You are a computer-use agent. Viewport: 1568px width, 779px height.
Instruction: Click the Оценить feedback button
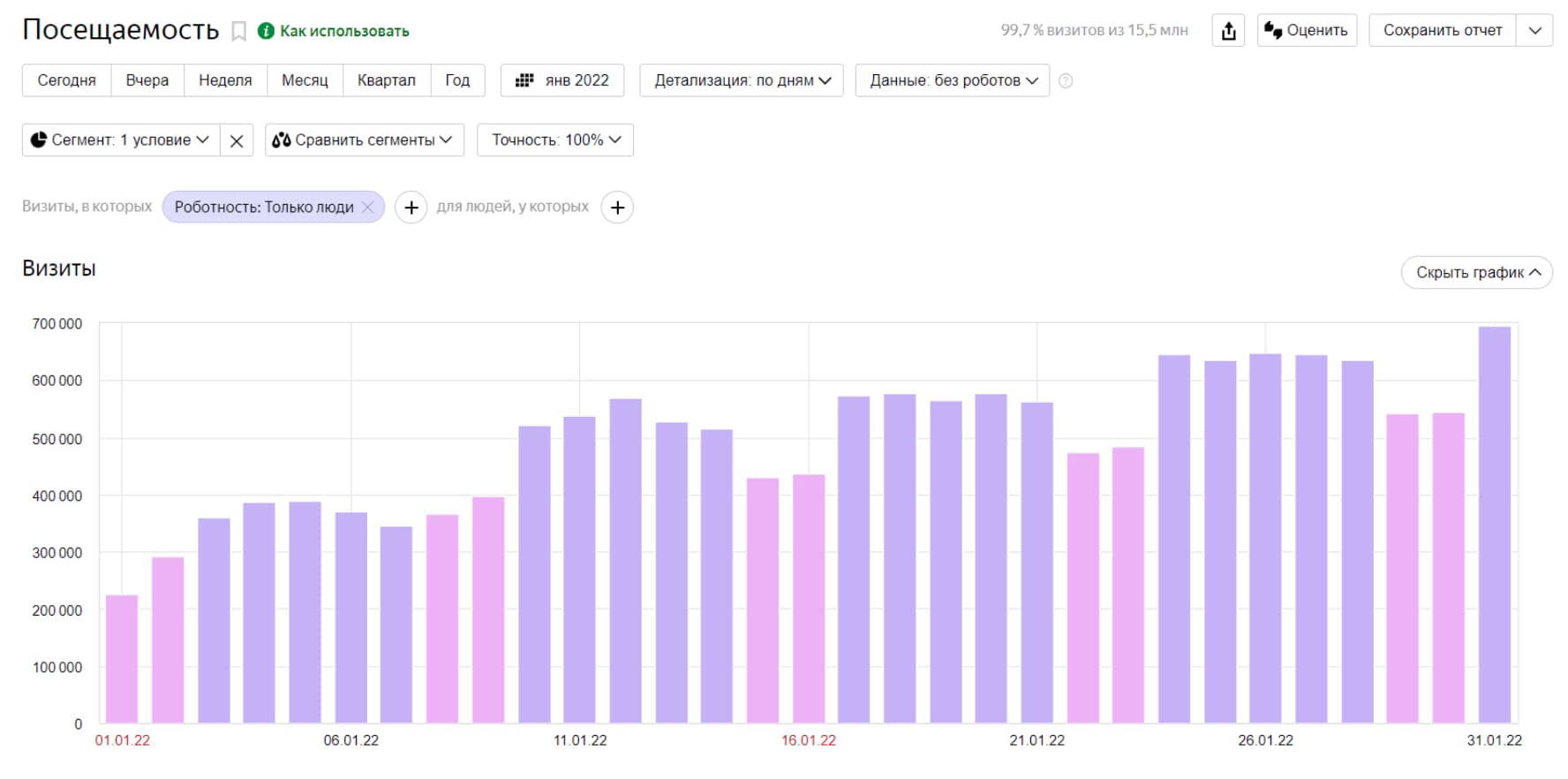pos(1307,31)
